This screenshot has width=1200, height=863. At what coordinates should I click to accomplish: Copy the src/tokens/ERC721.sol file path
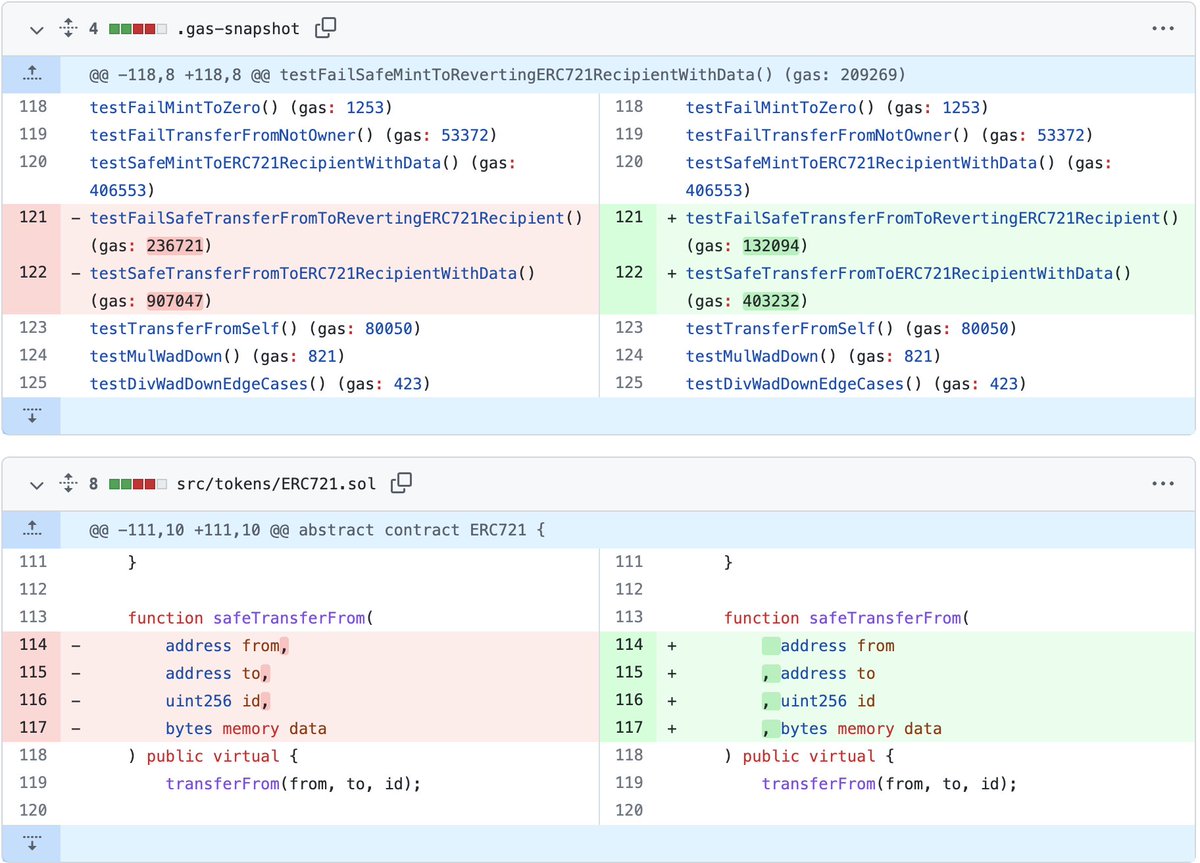point(401,484)
